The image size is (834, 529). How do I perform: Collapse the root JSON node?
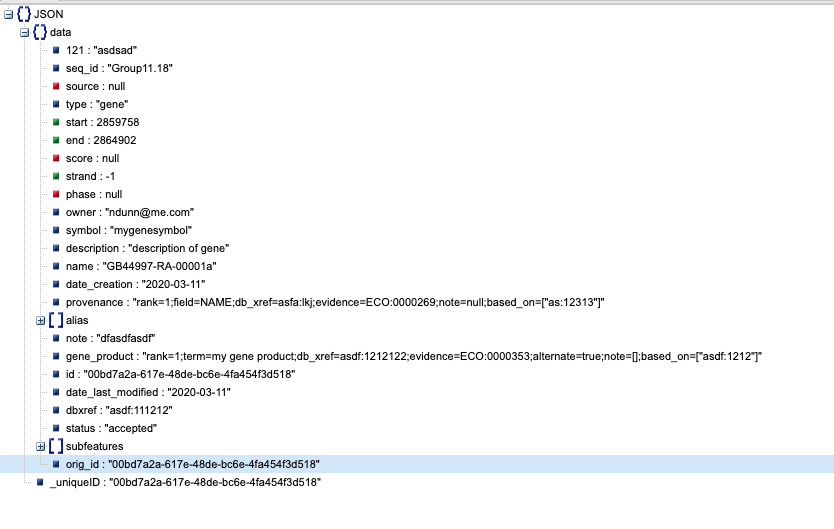(9, 14)
